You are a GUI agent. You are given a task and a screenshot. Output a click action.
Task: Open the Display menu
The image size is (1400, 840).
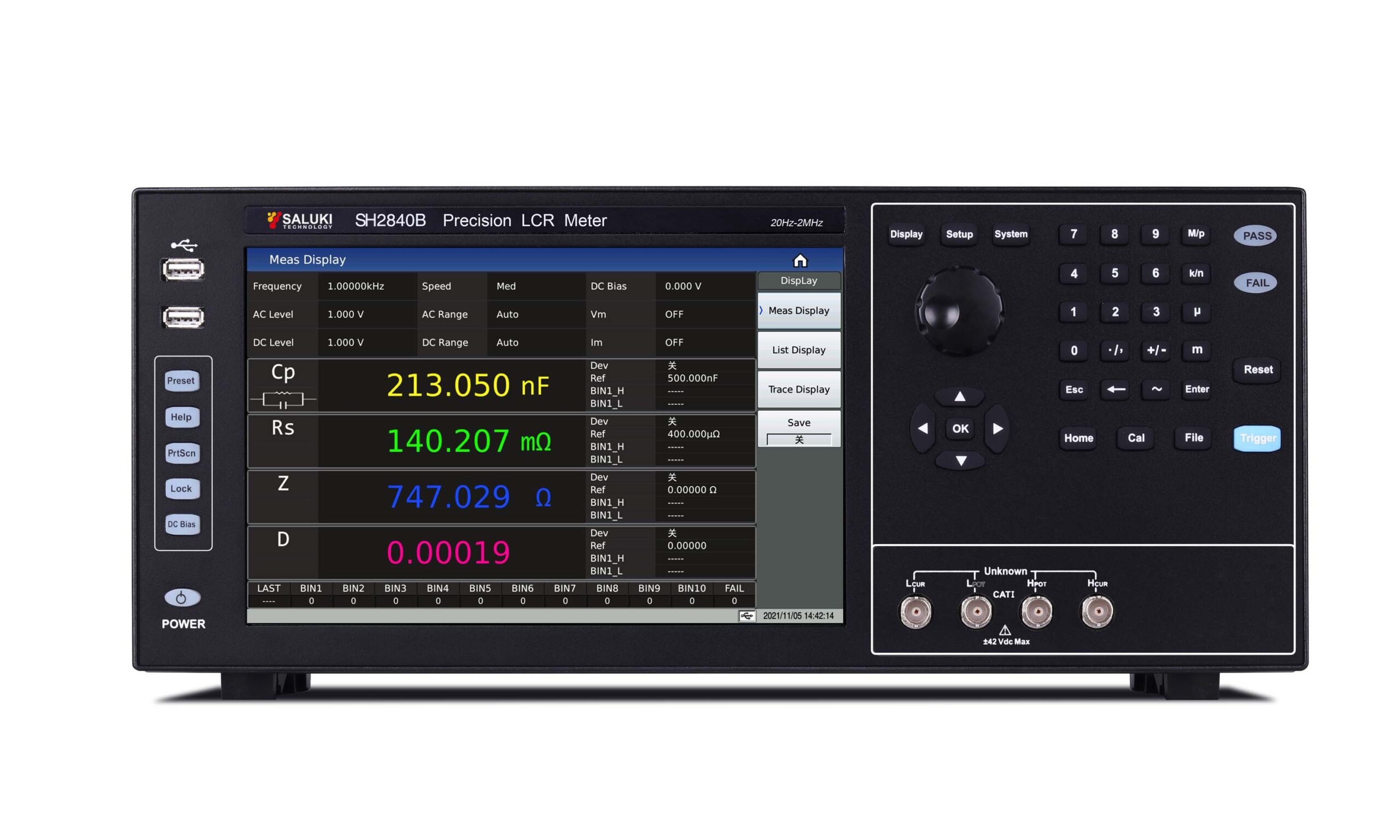click(906, 234)
